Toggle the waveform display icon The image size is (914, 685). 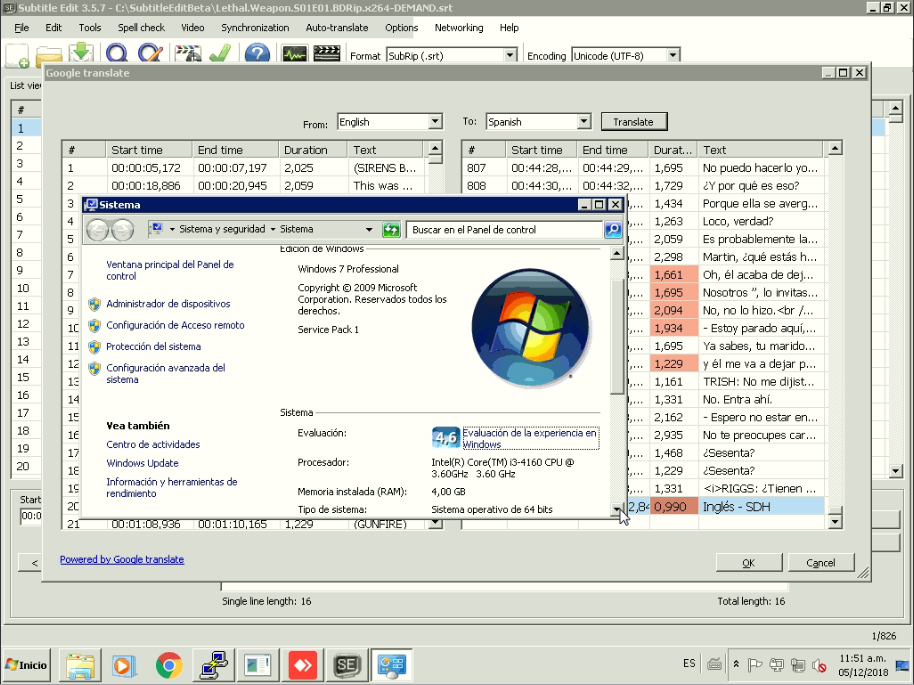[294, 54]
